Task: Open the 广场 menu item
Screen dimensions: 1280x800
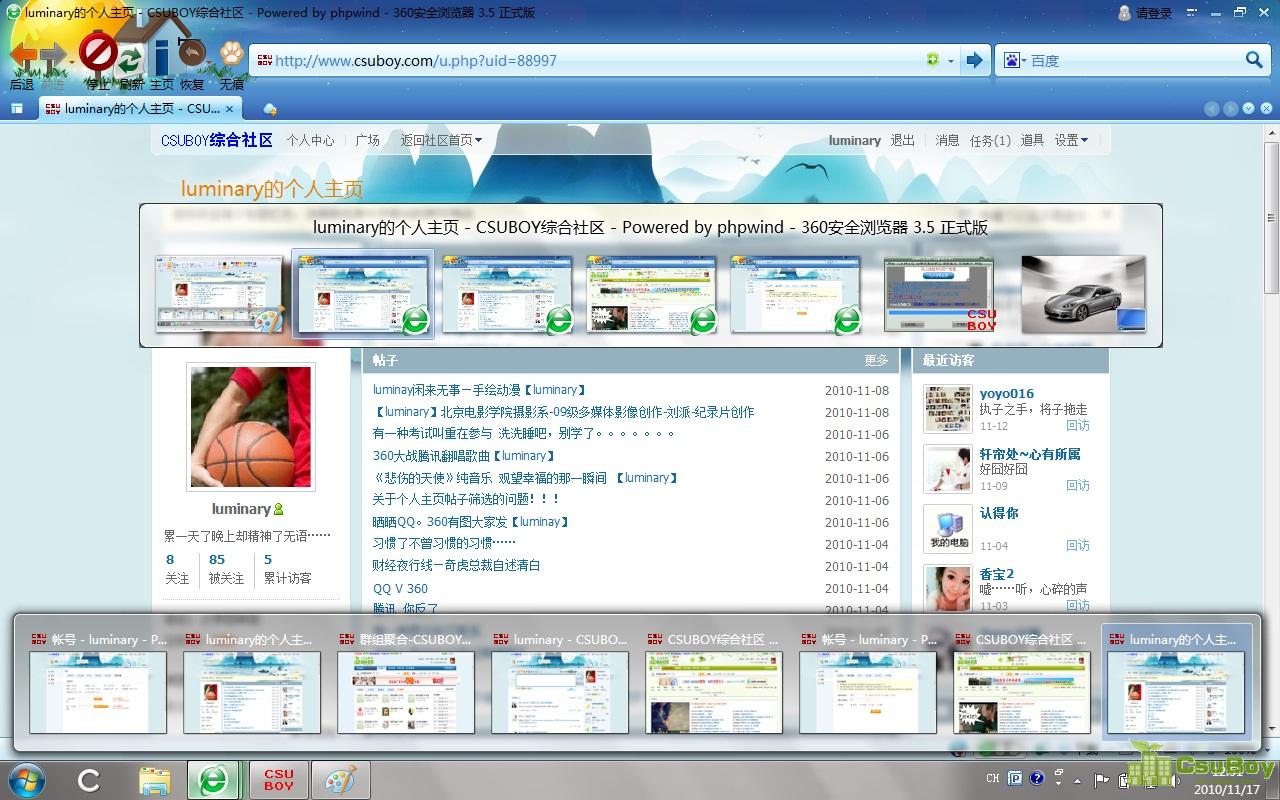Action: pos(368,140)
